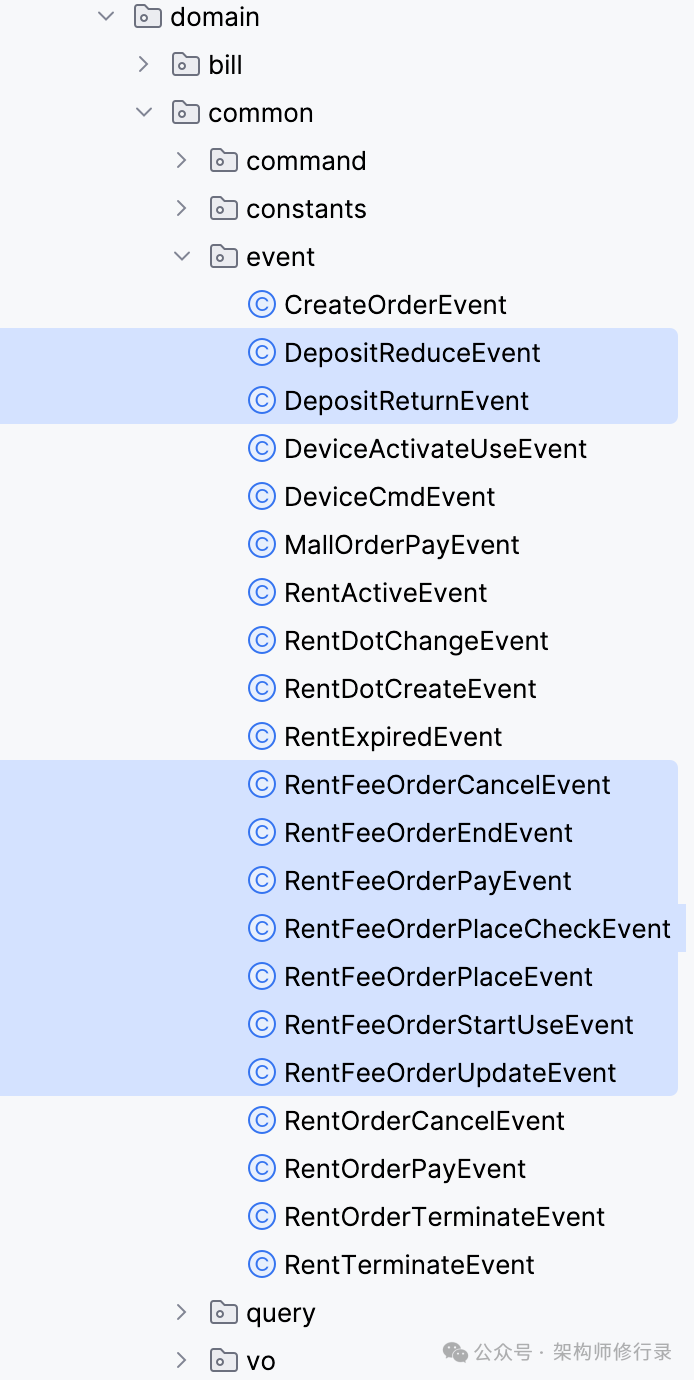694x1380 pixels.
Task: Select DepositReduceEvent class
Action: 412,353
